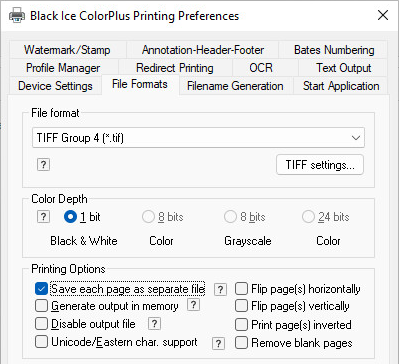Go to the OCR tab

click(x=261, y=68)
